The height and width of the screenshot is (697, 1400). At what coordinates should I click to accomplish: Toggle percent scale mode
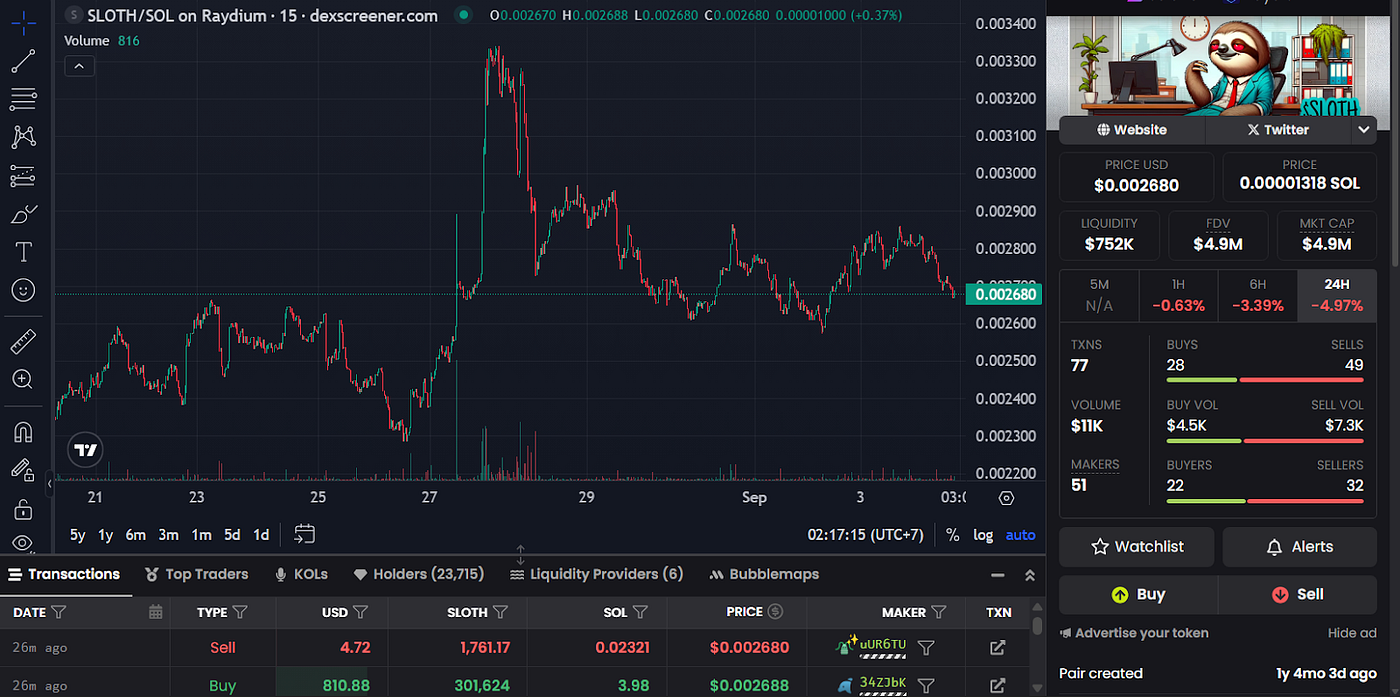(x=952, y=535)
